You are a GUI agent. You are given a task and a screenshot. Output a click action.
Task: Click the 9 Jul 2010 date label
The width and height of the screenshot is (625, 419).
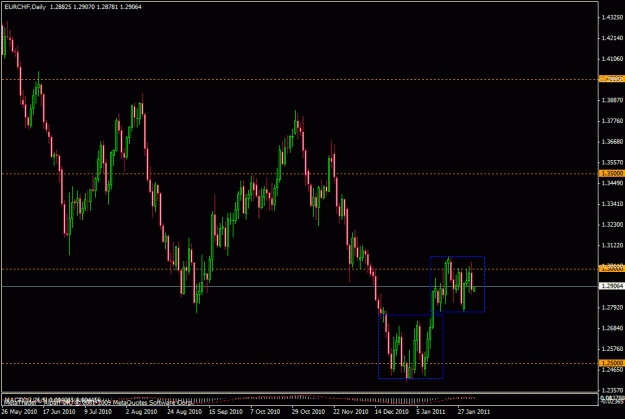[x=98, y=412]
